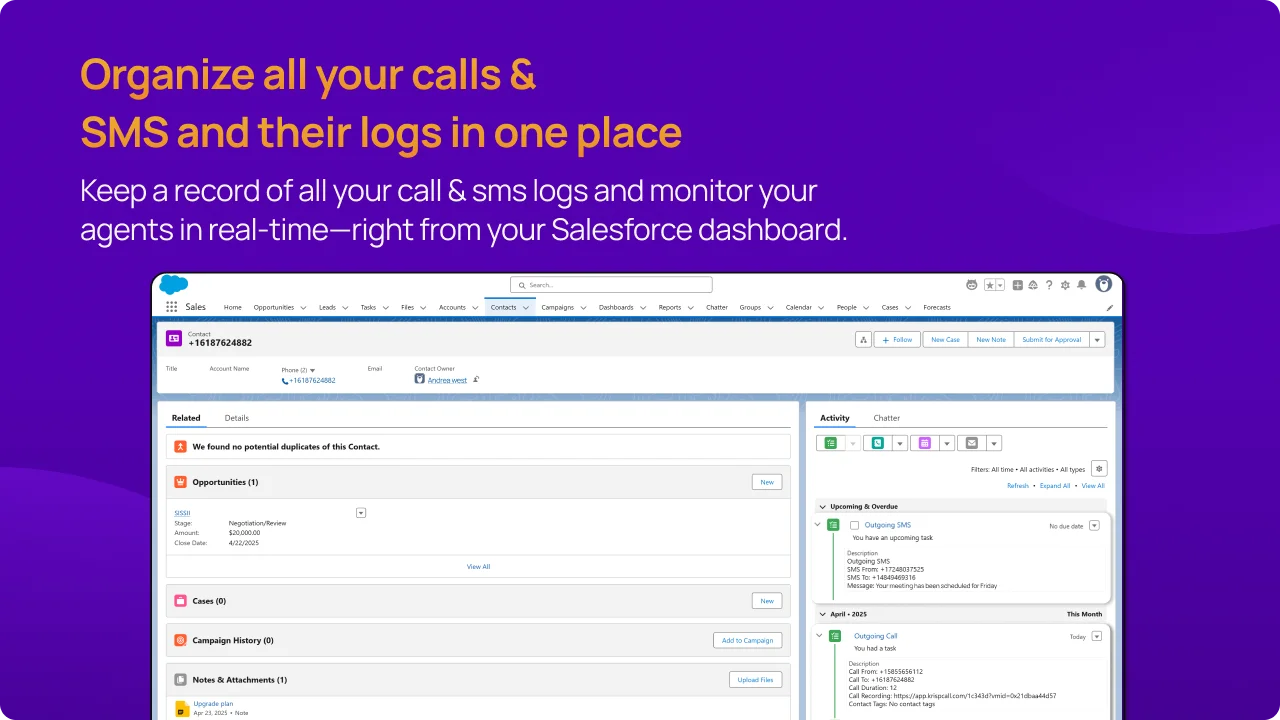Click the Andrea west owner avatar

(x=420, y=379)
